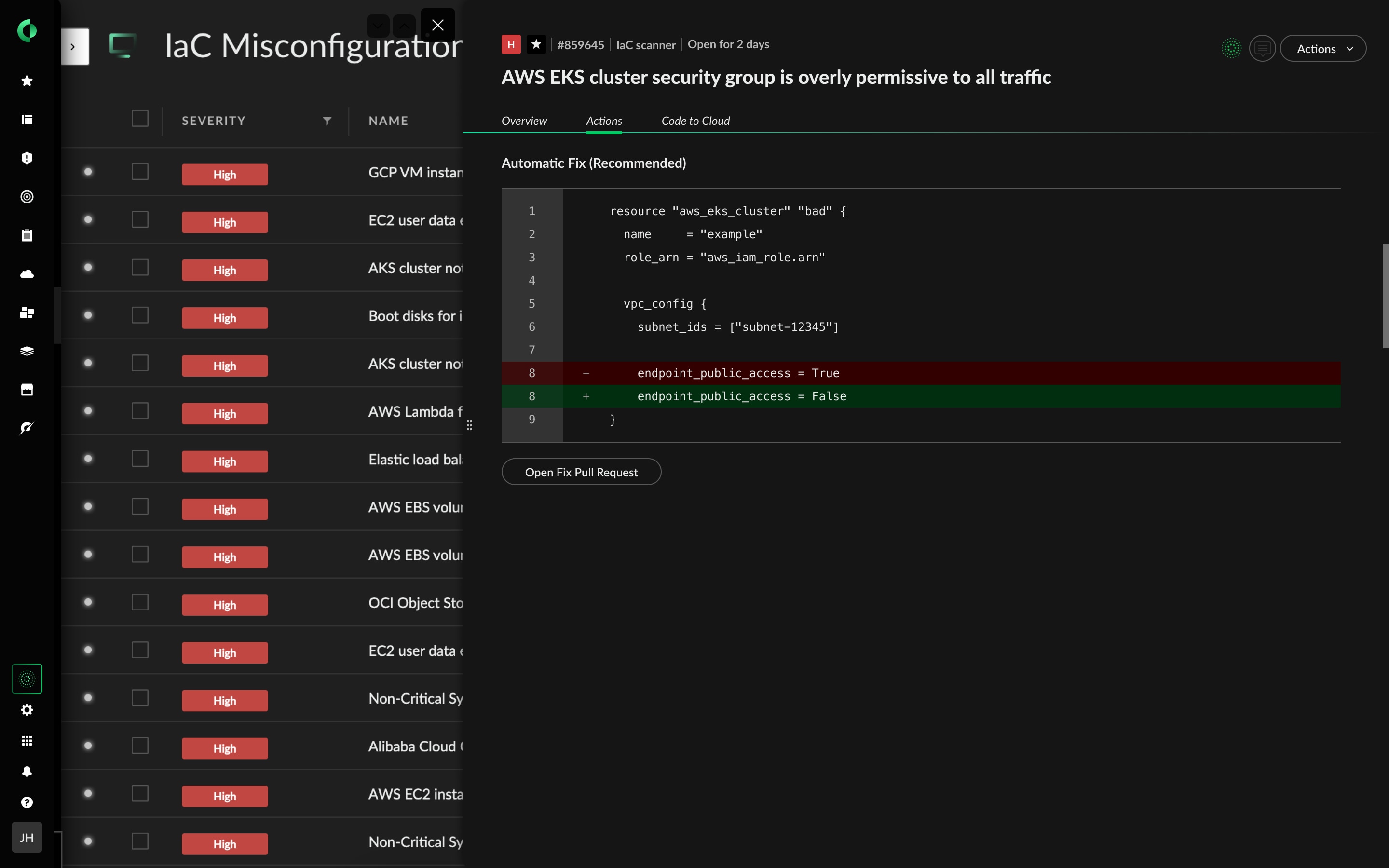This screenshot has height=868, width=1389.
Task: Check the checkbox for the GCP VM instance row
Action: [x=140, y=172]
